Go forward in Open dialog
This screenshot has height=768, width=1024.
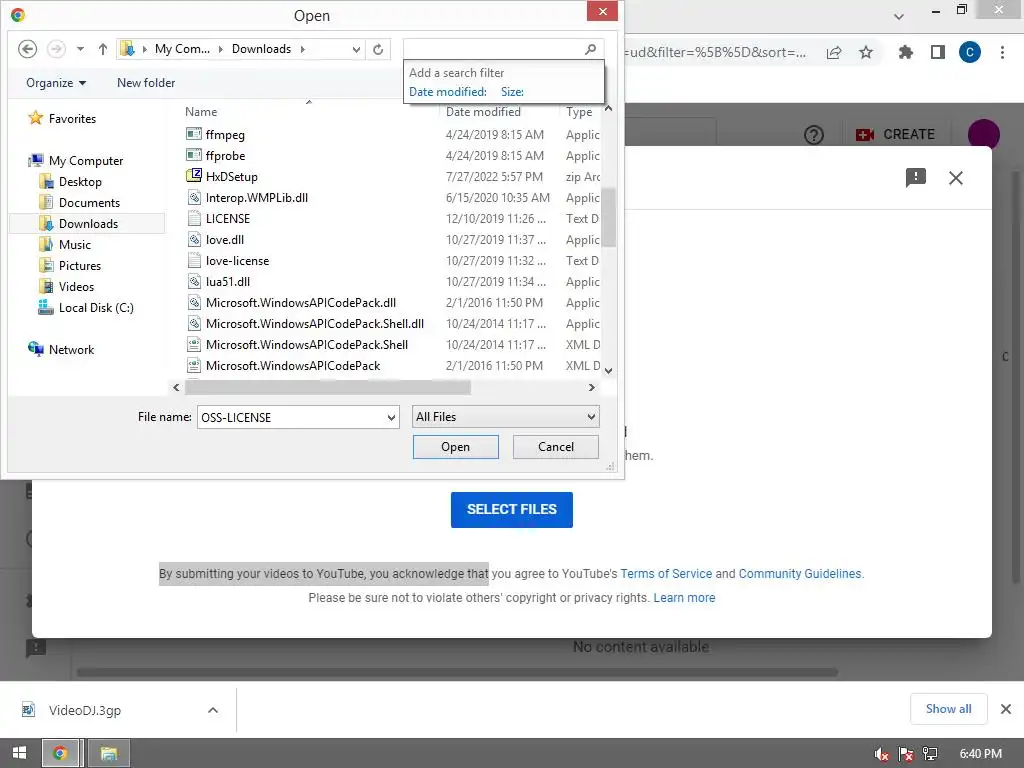point(56,49)
